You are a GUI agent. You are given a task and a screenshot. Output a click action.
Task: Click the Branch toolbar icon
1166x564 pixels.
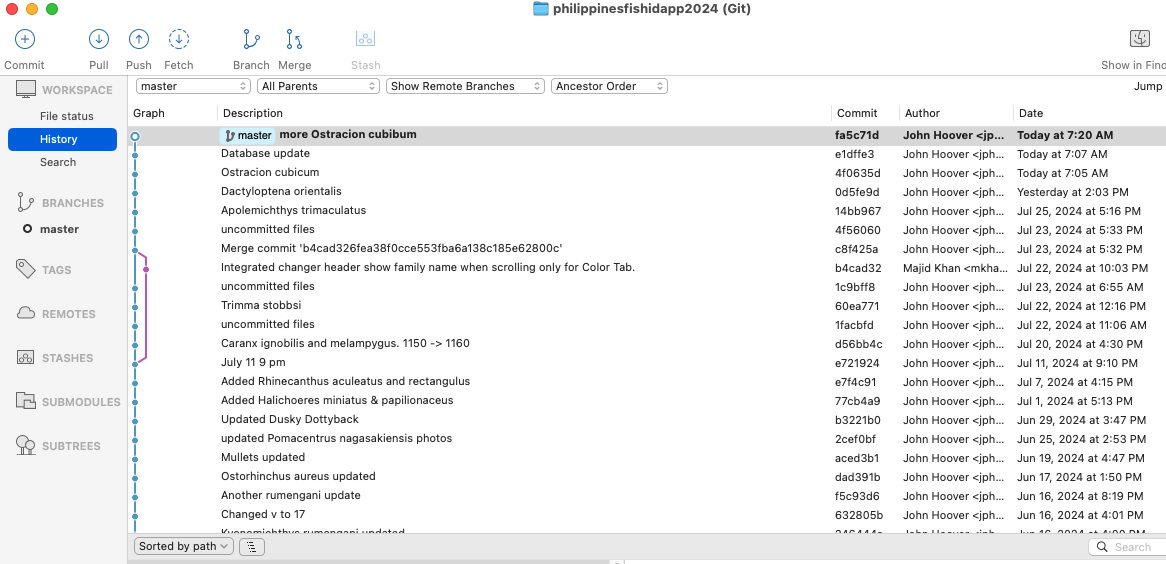point(251,39)
